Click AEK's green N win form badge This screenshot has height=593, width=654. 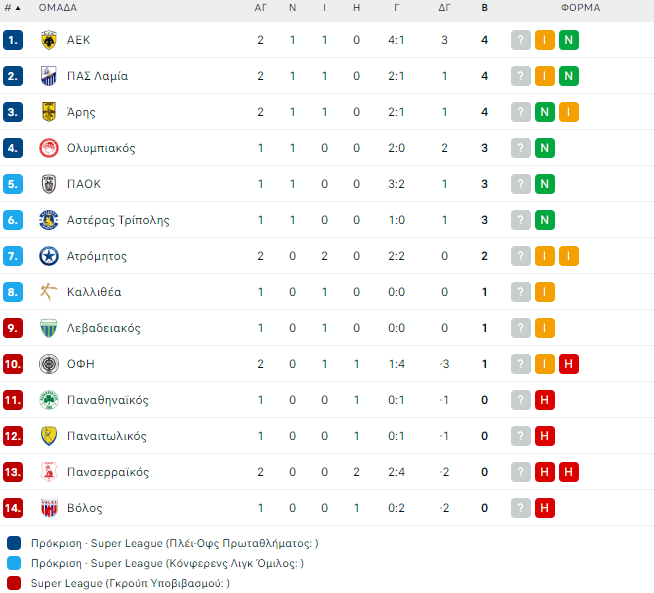coord(569,40)
